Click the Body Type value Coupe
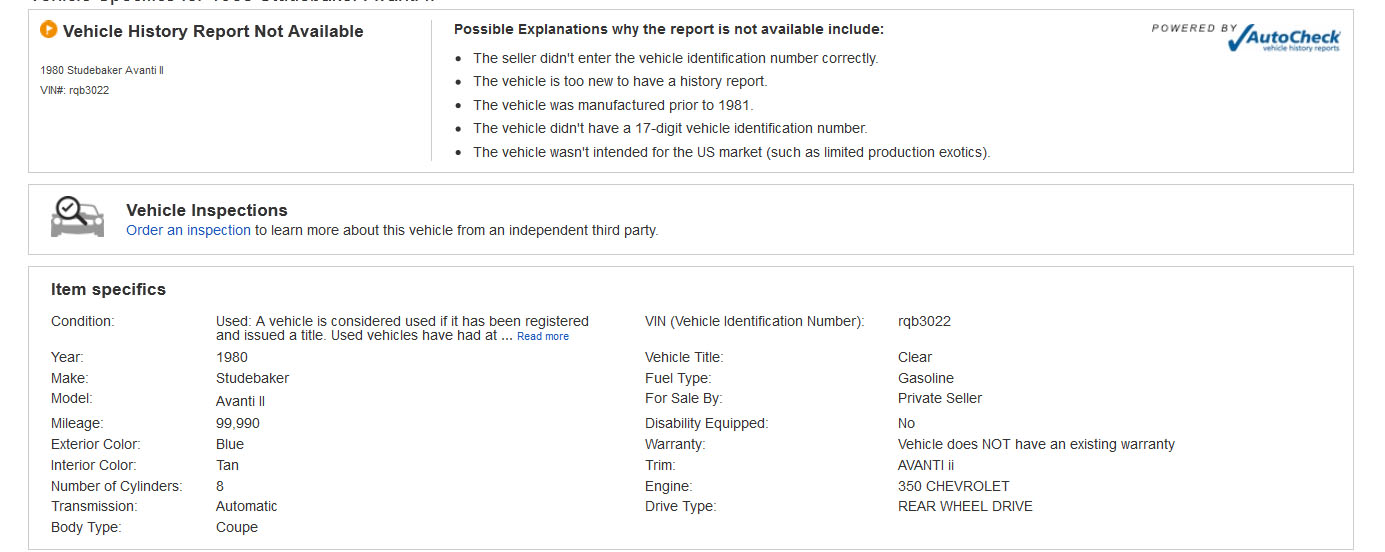 click(x=237, y=527)
